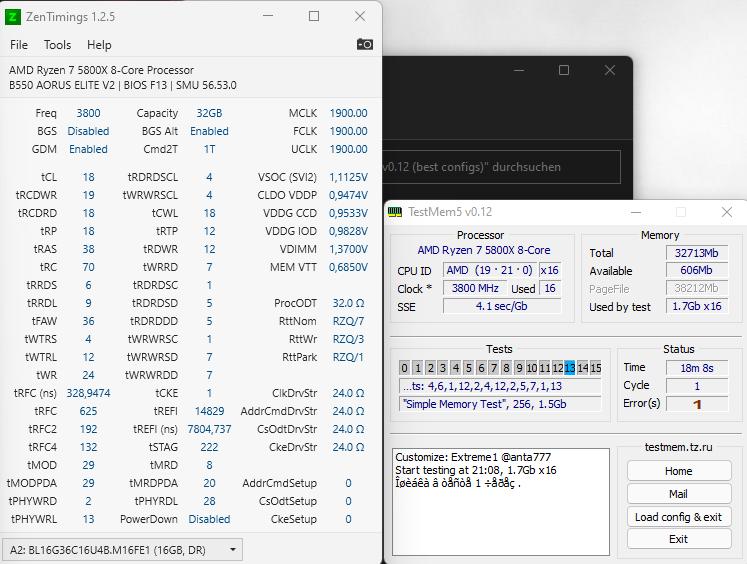This screenshot has width=747, height=564.
Task: Click the Used cores value 16
Action: coord(550,288)
